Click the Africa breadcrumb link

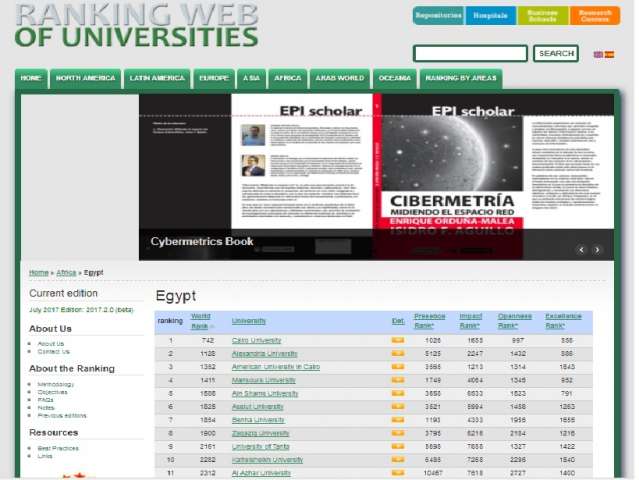point(66,272)
